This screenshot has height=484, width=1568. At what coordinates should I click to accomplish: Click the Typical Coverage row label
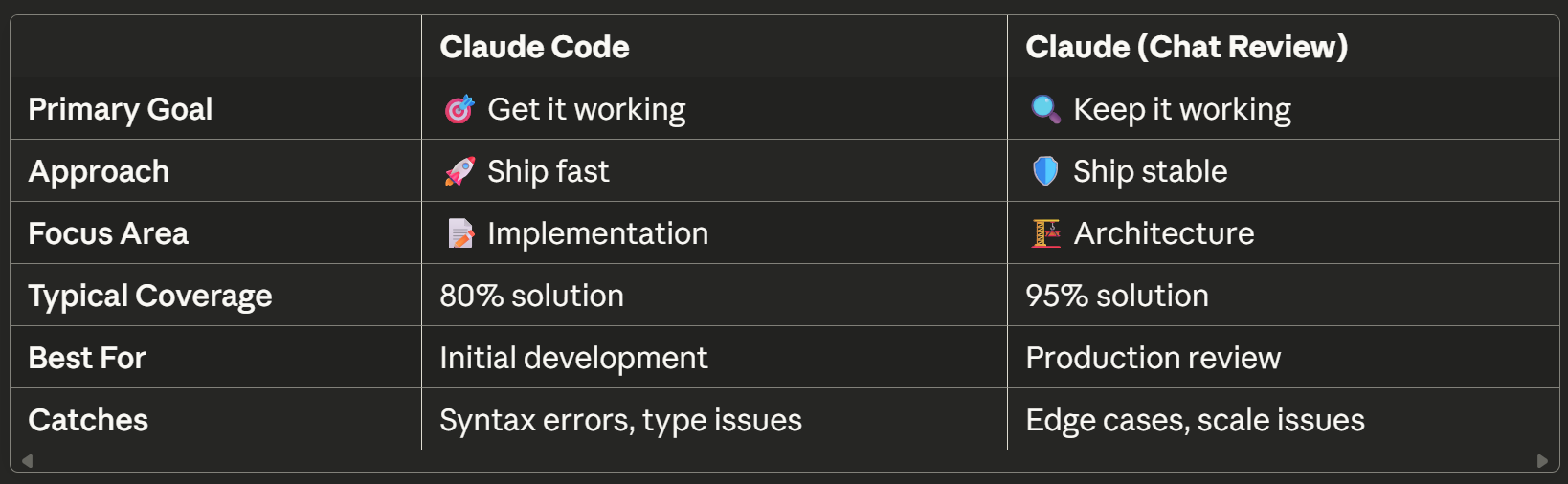pyautogui.click(x=150, y=296)
